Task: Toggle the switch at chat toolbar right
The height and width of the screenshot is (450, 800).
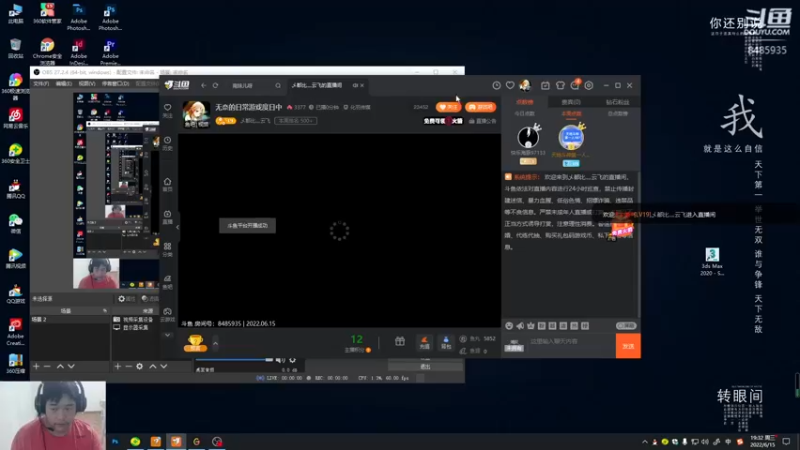Action: click(626, 326)
